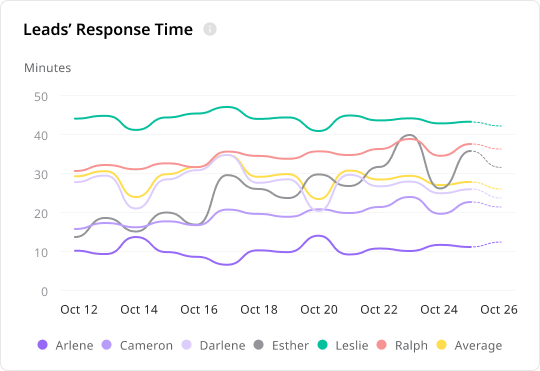This screenshot has width=540, height=371.
Task: Click the yellow Average legend dot
Action: point(441,345)
